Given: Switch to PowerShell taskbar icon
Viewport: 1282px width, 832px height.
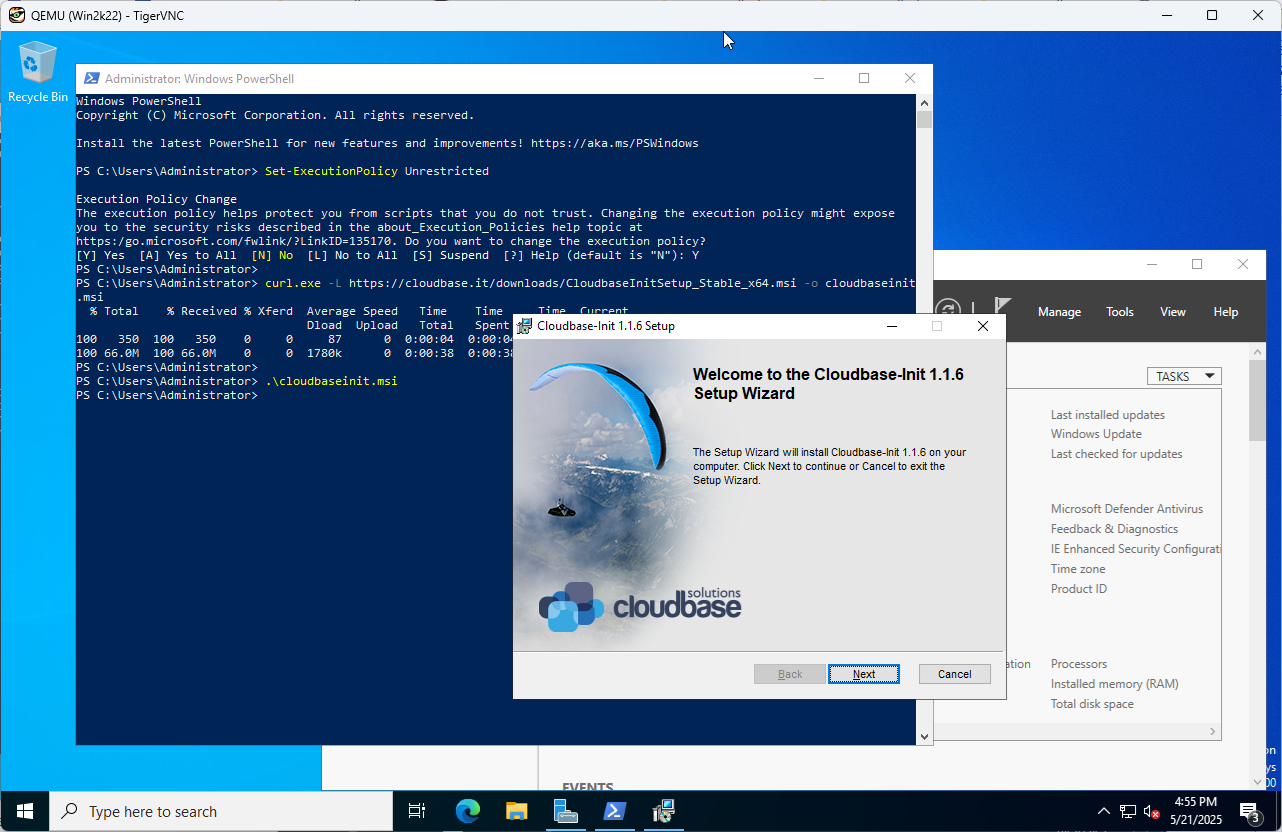Looking at the screenshot, I should pyautogui.click(x=614, y=811).
